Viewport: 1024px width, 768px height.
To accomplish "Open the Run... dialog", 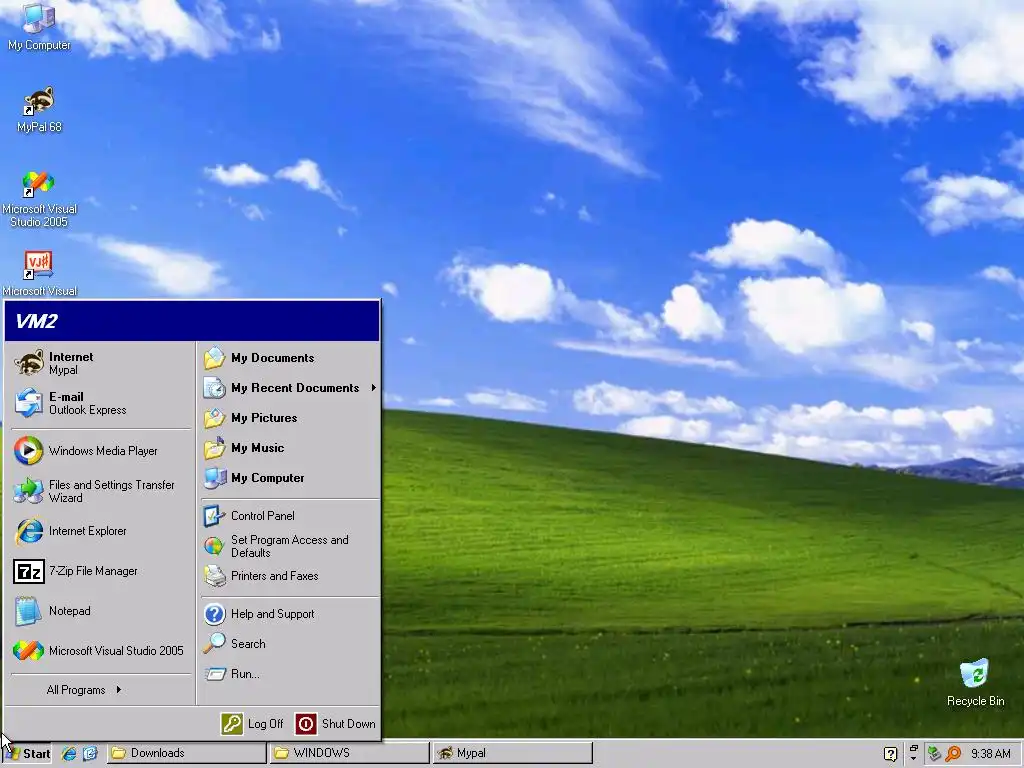I will (290, 674).
